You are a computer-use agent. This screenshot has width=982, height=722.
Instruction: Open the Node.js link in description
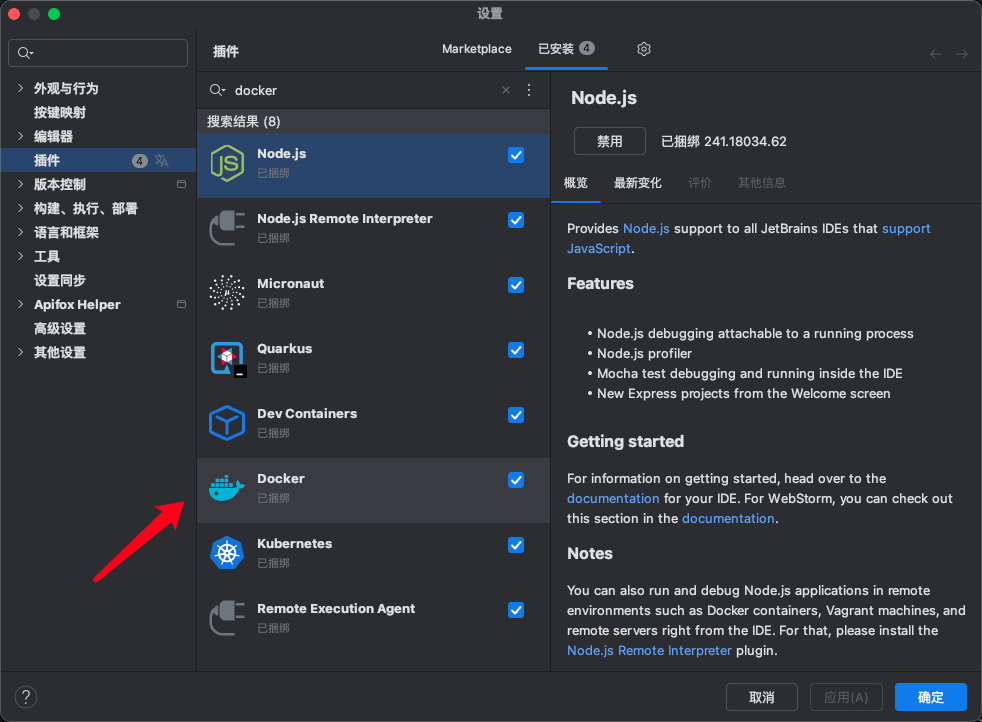click(x=646, y=229)
